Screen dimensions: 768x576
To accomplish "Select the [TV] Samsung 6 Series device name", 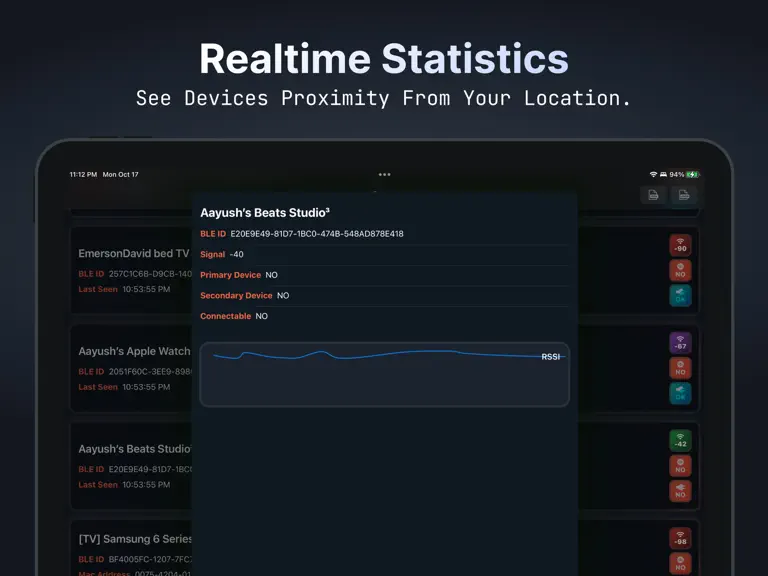I will 135,539.
